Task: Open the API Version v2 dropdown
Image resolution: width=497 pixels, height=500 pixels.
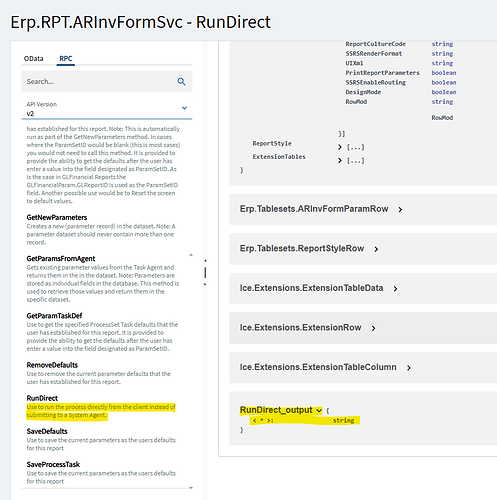Action: (107, 109)
